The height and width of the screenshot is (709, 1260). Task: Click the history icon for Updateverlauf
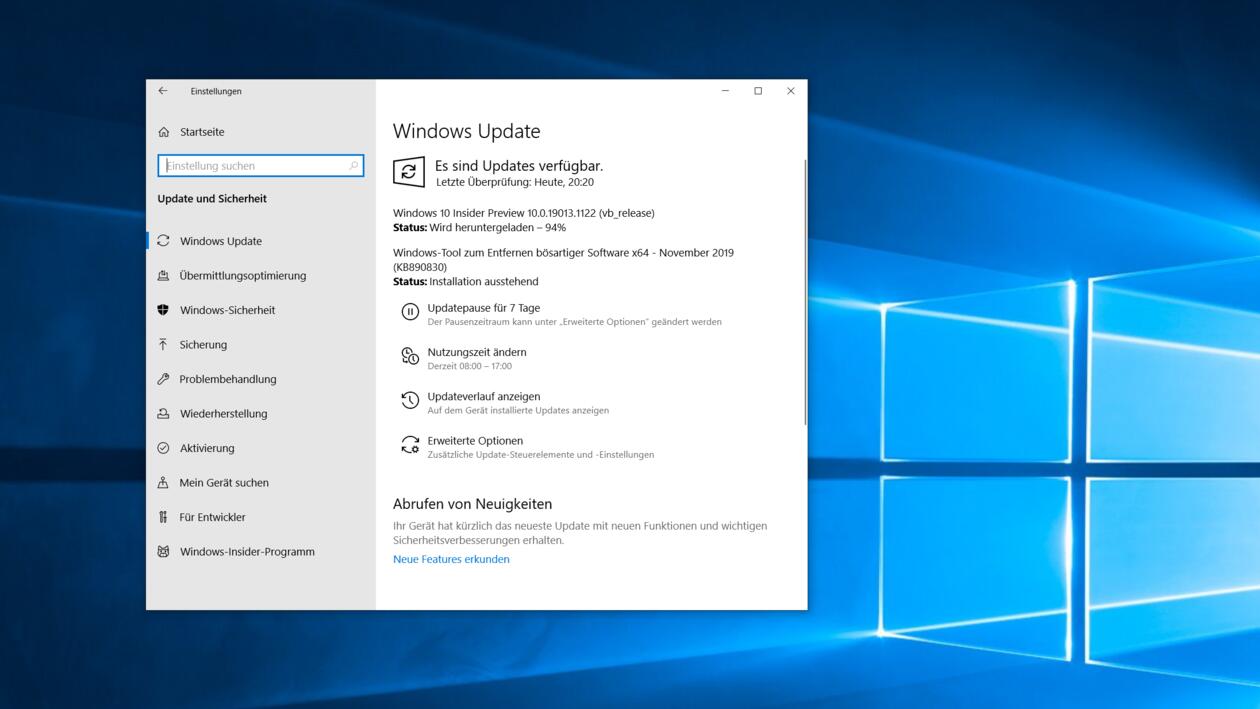point(410,400)
